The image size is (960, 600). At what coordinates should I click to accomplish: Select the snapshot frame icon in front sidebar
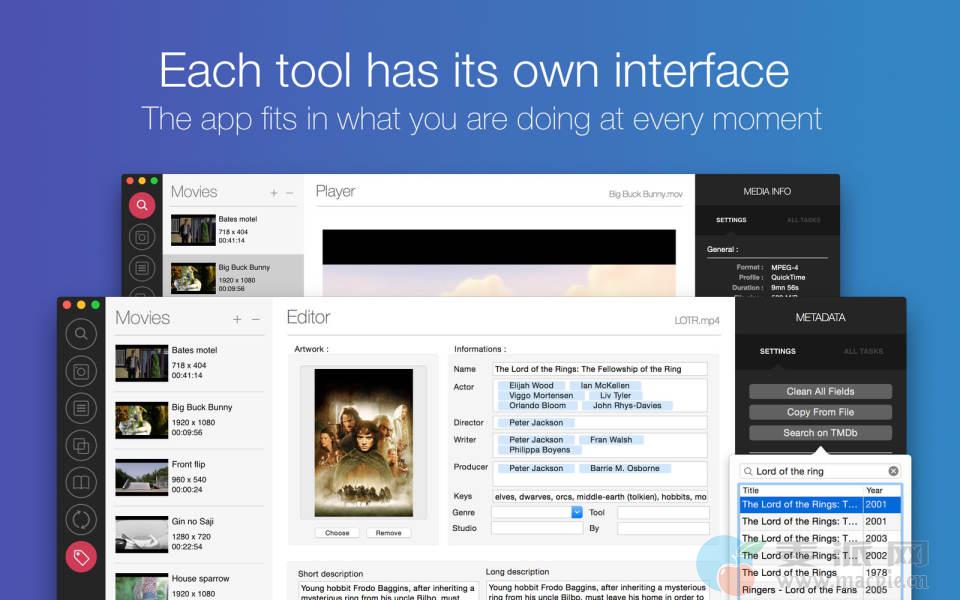[81, 371]
